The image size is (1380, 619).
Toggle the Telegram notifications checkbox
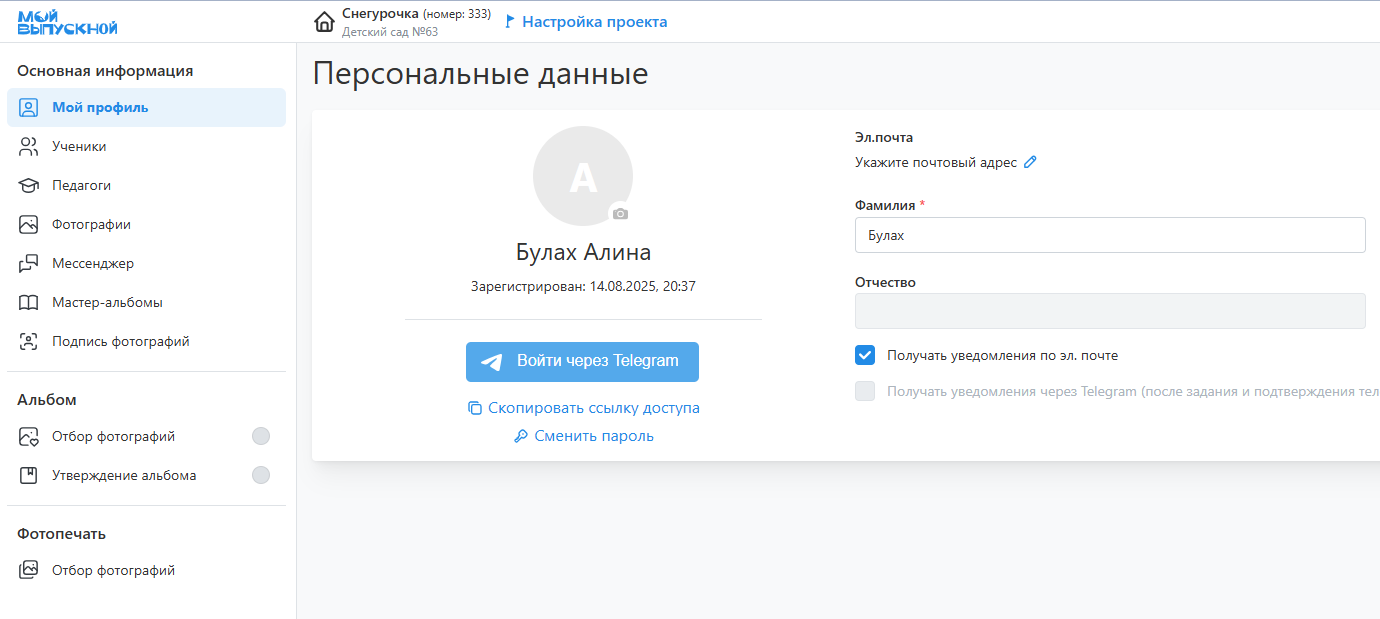click(x=865, y=391)
